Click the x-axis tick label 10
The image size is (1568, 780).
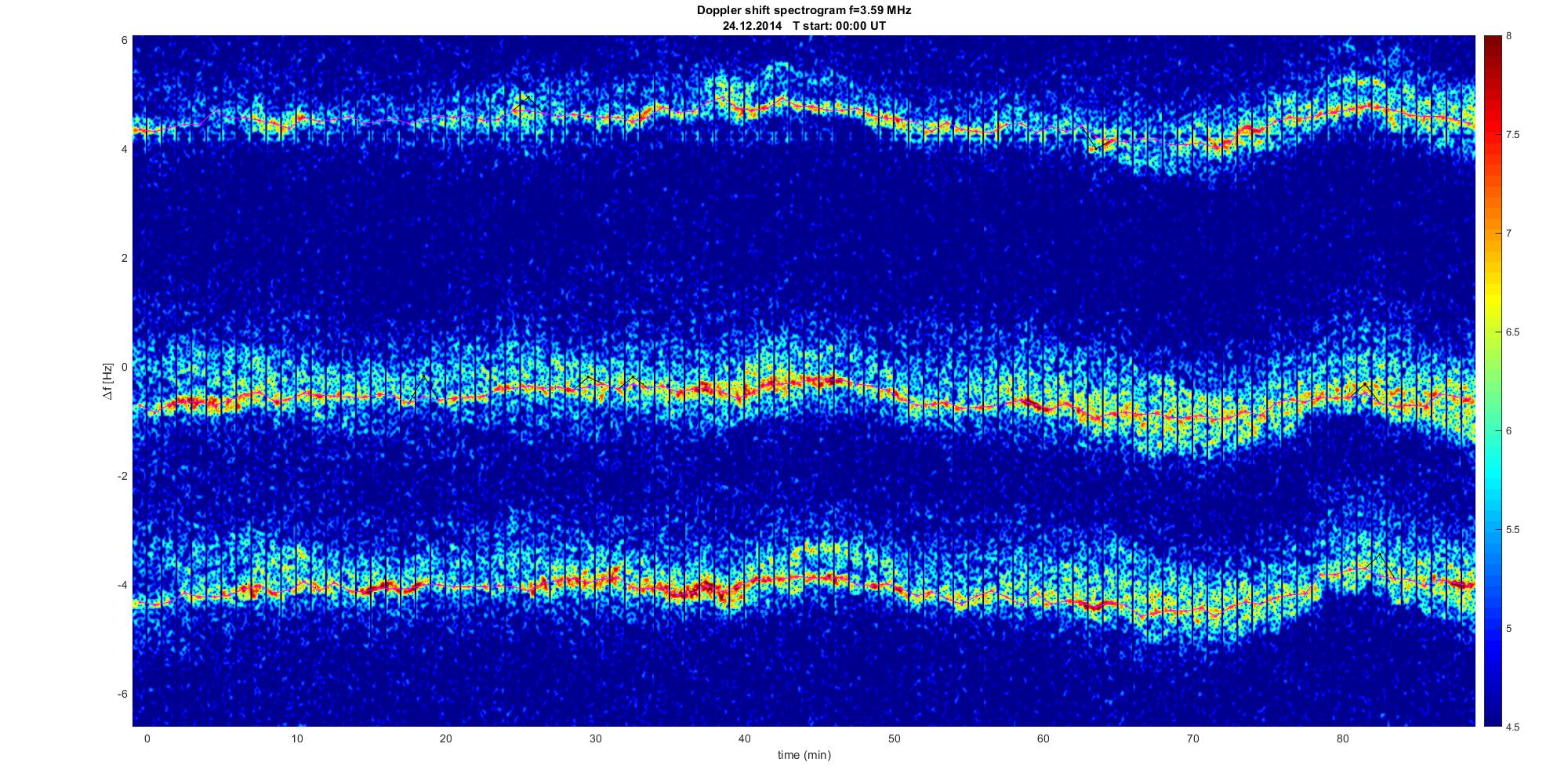(x=296, y=738)
